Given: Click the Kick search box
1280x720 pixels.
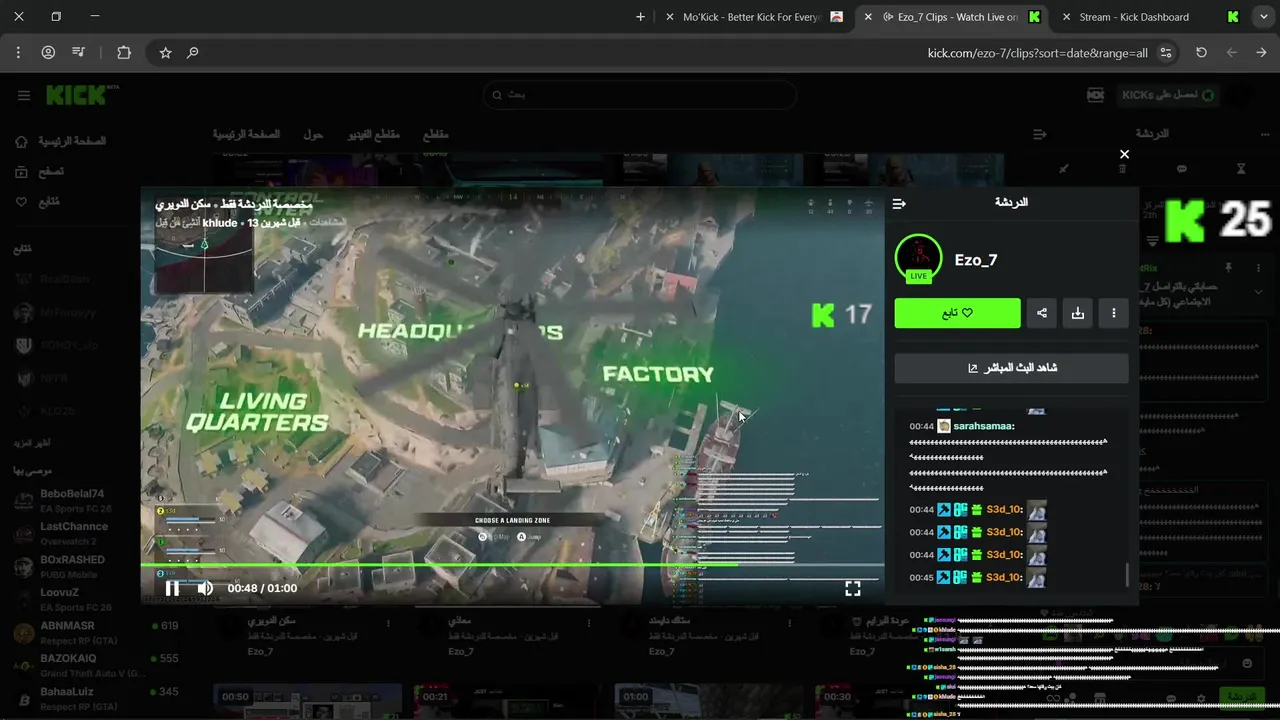Looking at the screenshot, I should (640, 95).
